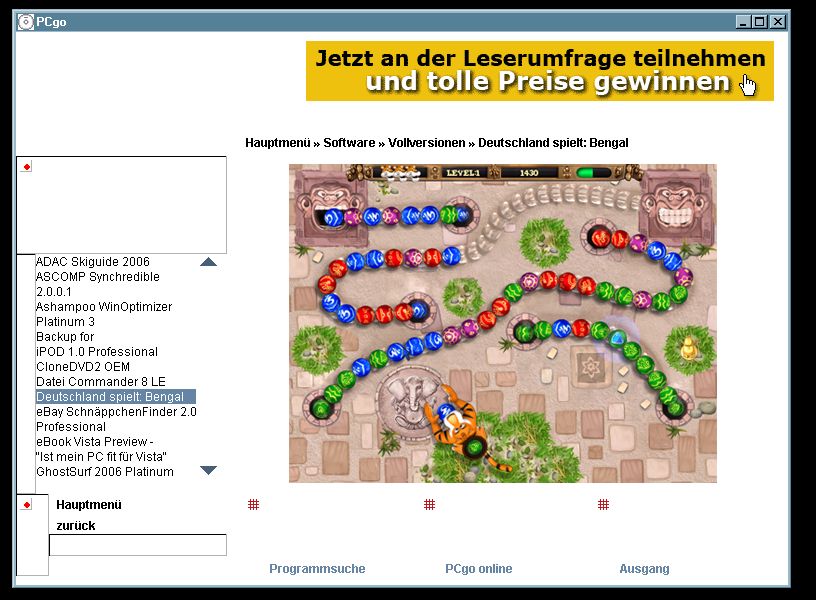The height and width of the screenshot is (600, 816).
Task: Click the red grid icon above Ausgang
Action: coord(603,504)
